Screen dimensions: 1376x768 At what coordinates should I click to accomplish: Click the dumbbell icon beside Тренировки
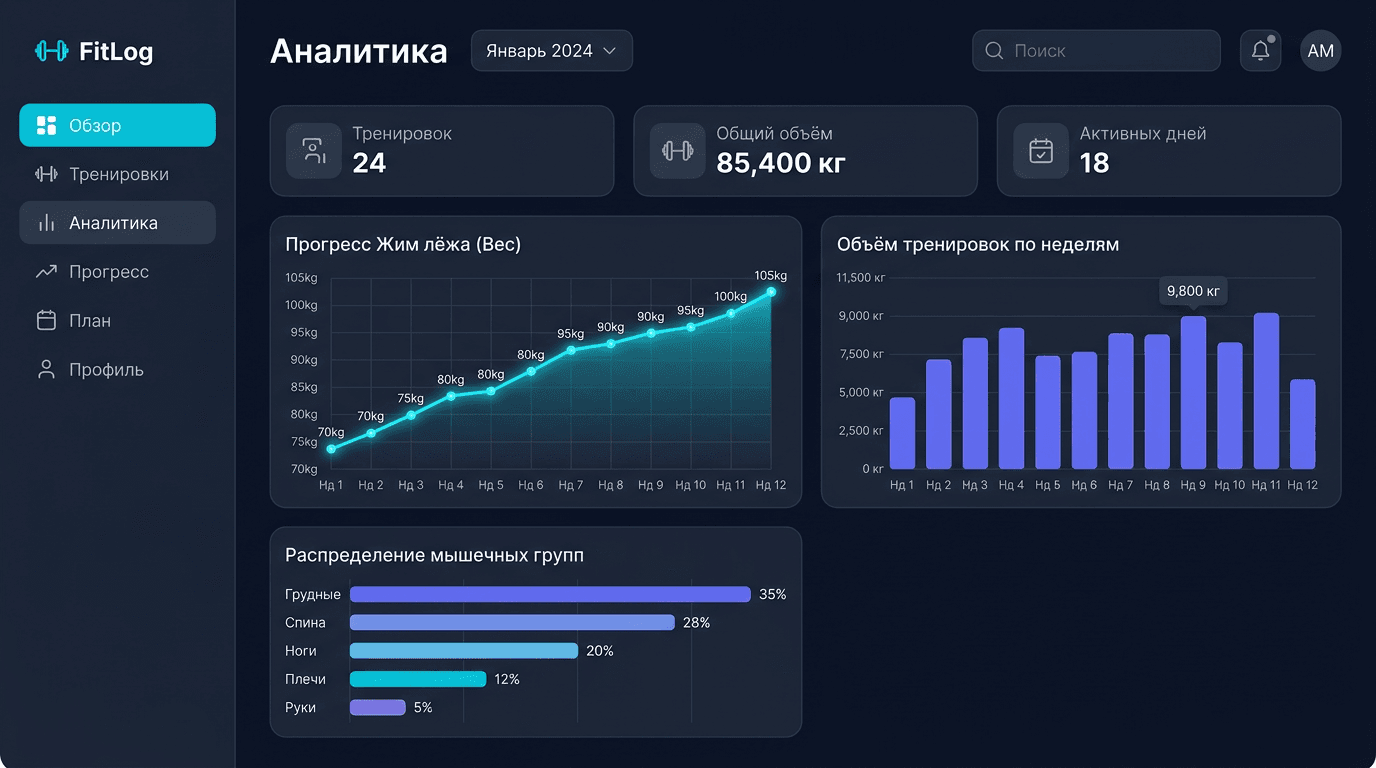click(46, 173)
